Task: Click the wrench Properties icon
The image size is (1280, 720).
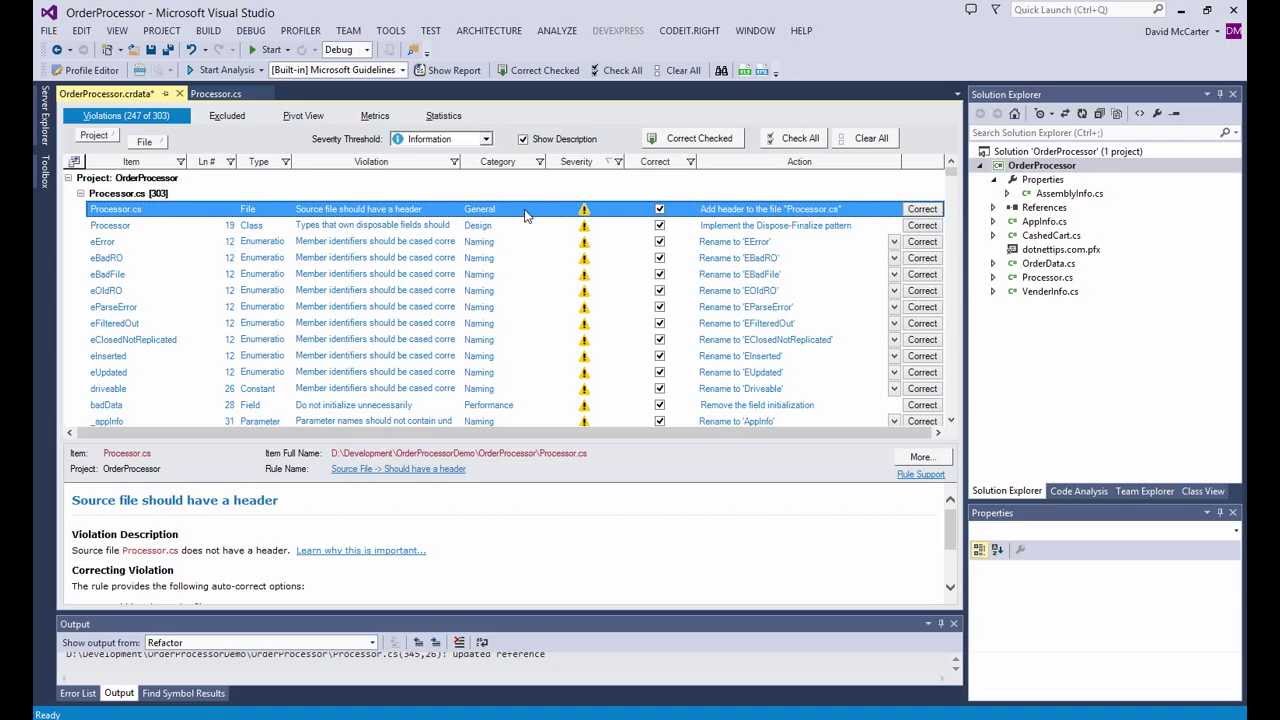Action: pos(1157,114)
